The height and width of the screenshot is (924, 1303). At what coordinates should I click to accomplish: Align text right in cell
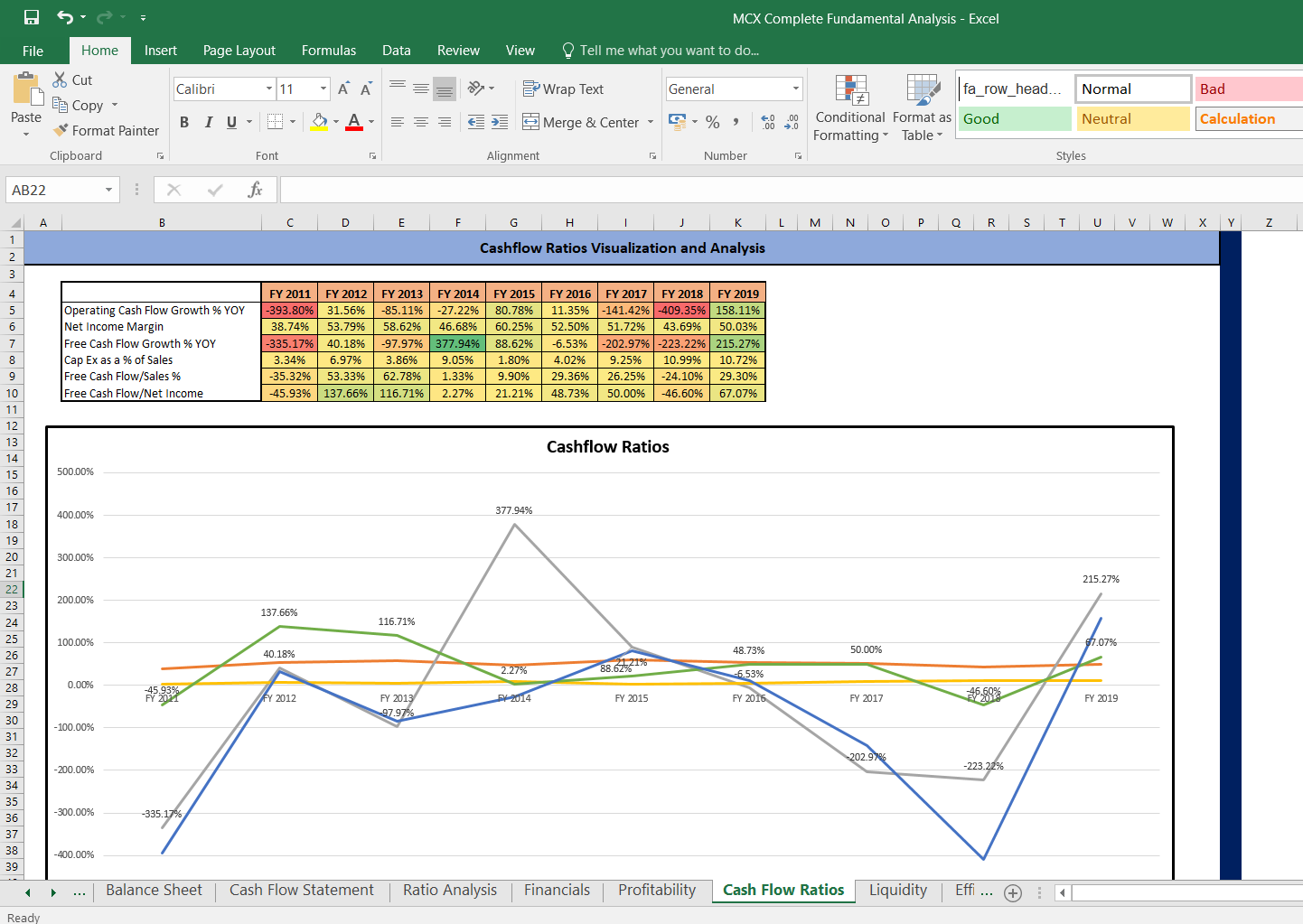coord(445,122)
